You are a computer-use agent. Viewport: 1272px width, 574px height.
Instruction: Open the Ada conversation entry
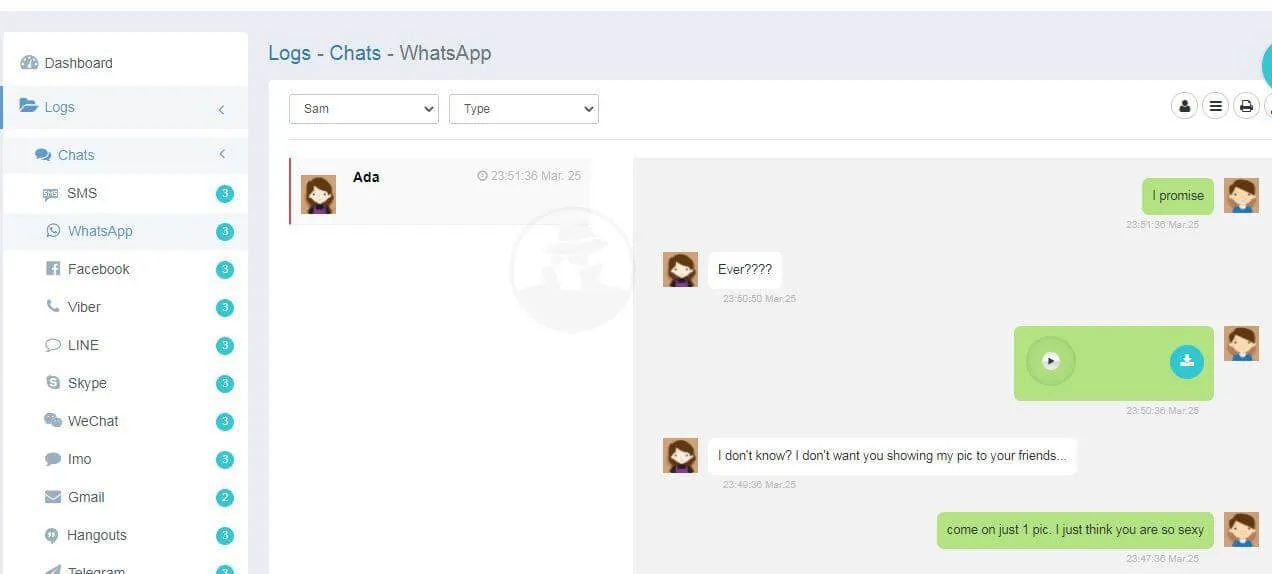click(440, 191)
